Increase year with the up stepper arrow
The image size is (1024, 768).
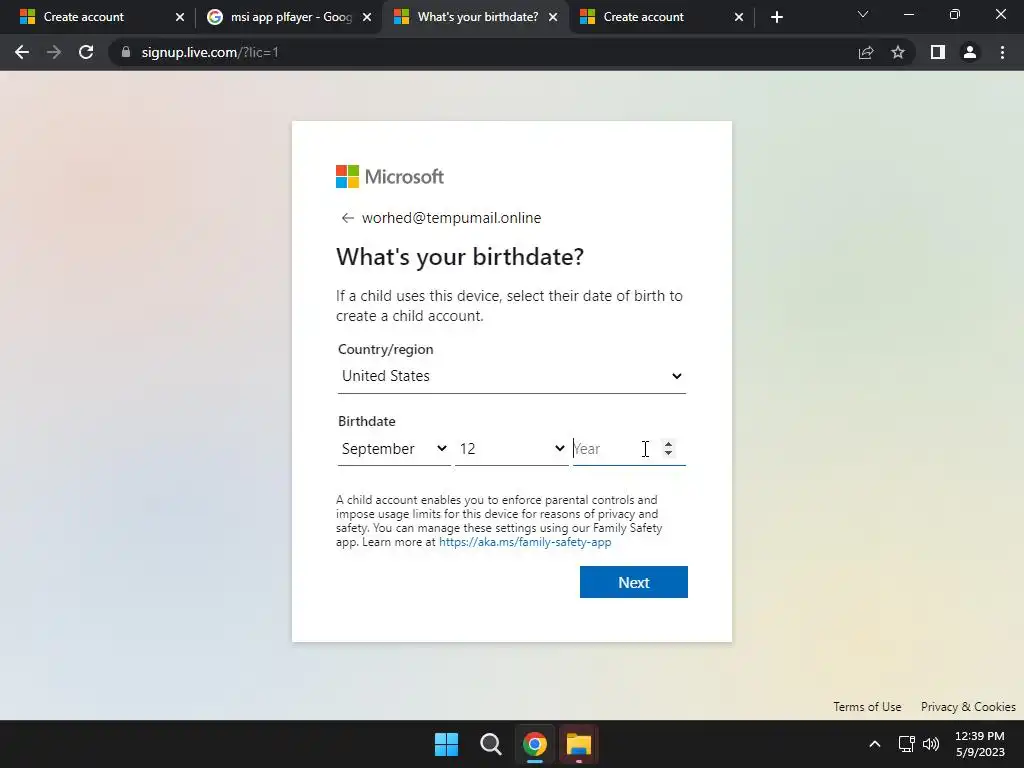[668, 443]
